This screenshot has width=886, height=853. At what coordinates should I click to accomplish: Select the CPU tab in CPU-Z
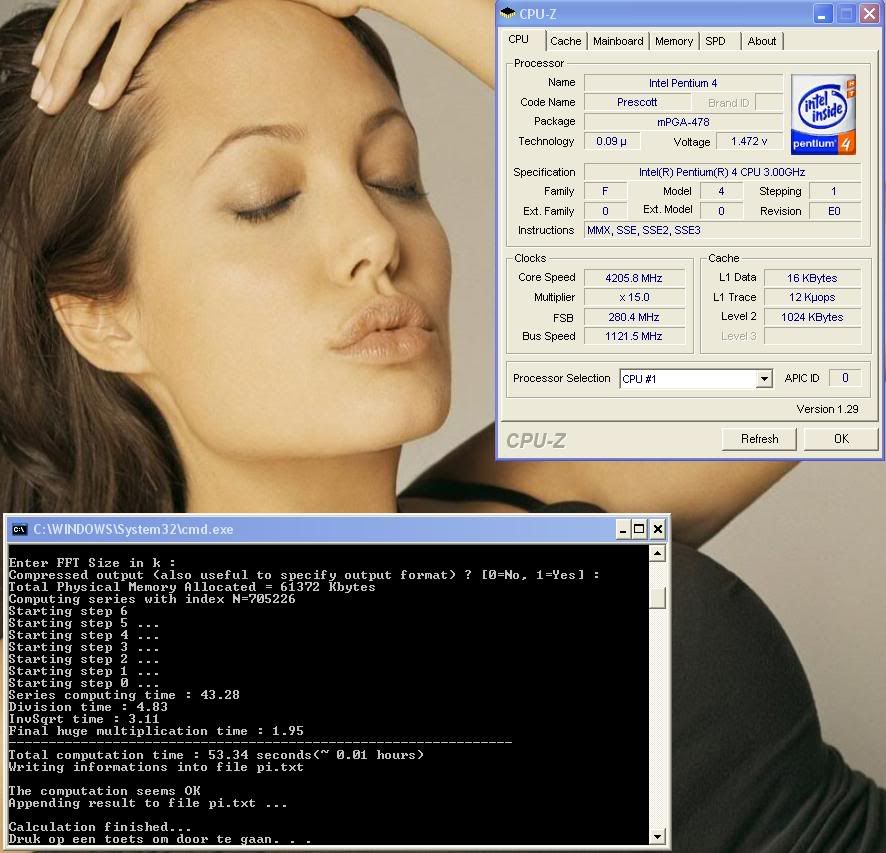[x=519, y=40]
